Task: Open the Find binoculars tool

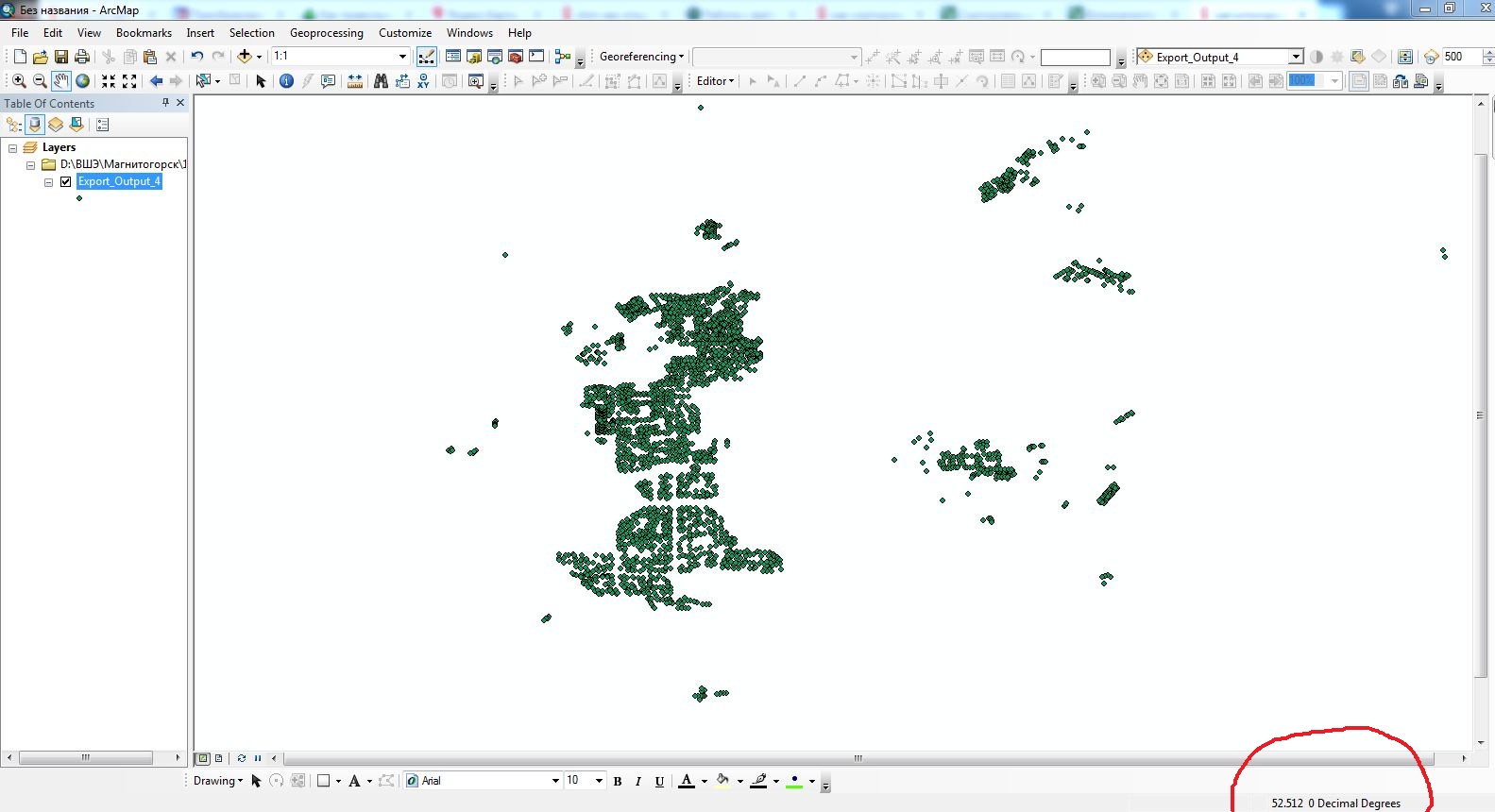Action: 381,81
